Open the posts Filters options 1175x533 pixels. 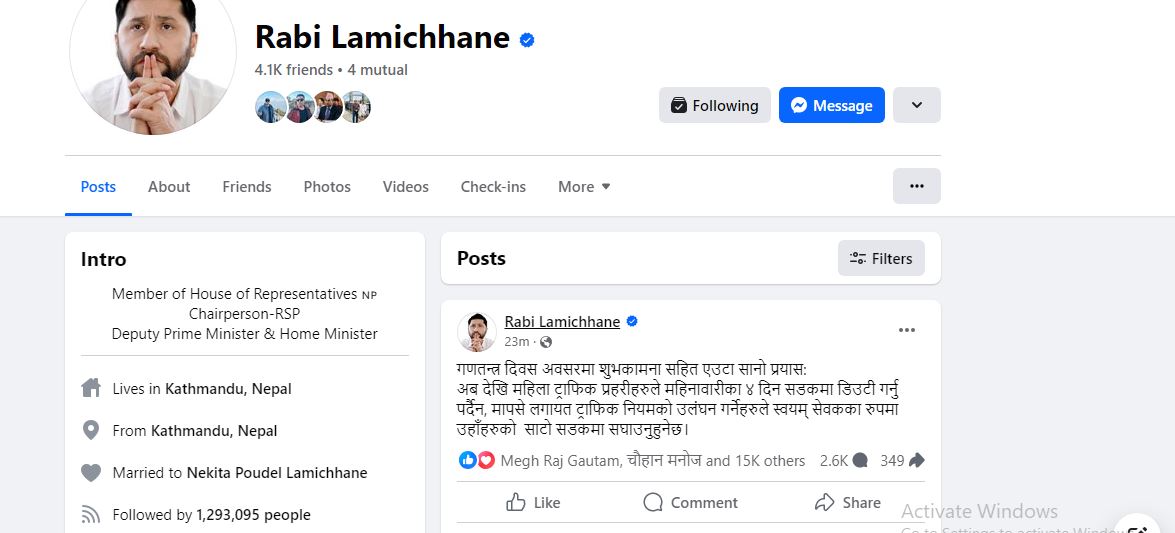881,258
